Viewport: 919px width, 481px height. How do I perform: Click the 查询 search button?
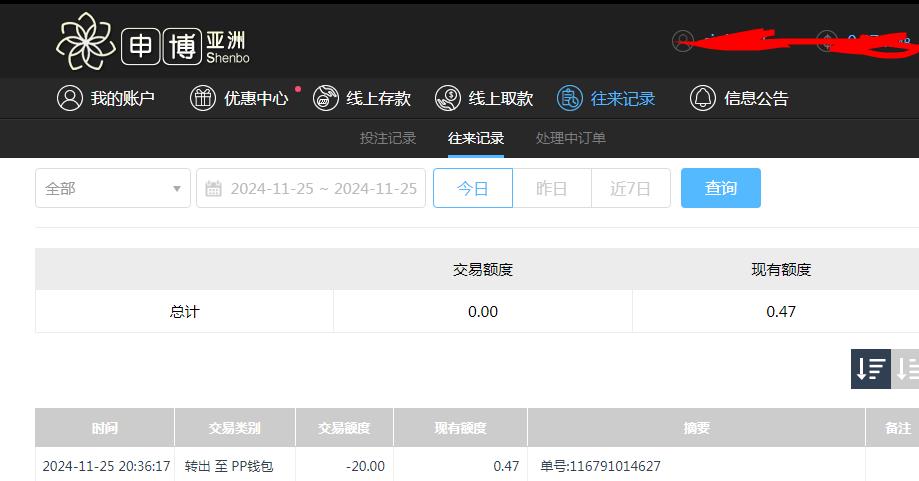pyautogui.click(x=721, y=188)
